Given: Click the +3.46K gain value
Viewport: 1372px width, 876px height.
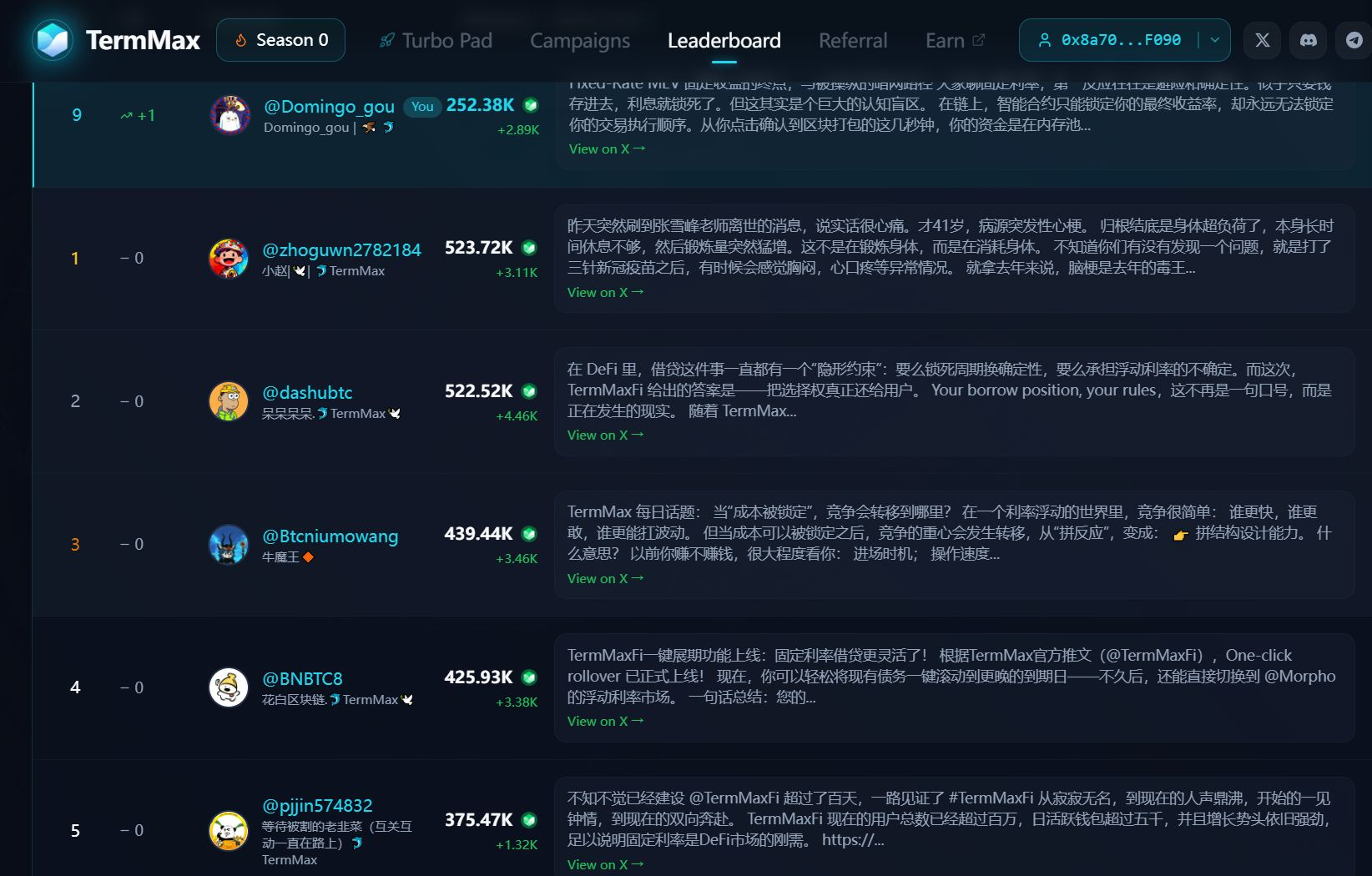Looking at the screenshot, I should [x=517, y=558].
